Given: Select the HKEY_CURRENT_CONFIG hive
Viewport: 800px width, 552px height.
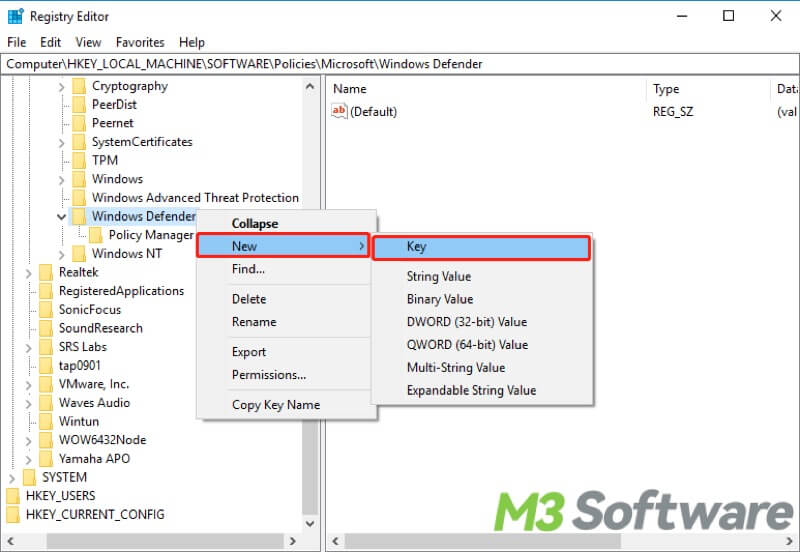Looking at the screenshot, I should point(95,514).
